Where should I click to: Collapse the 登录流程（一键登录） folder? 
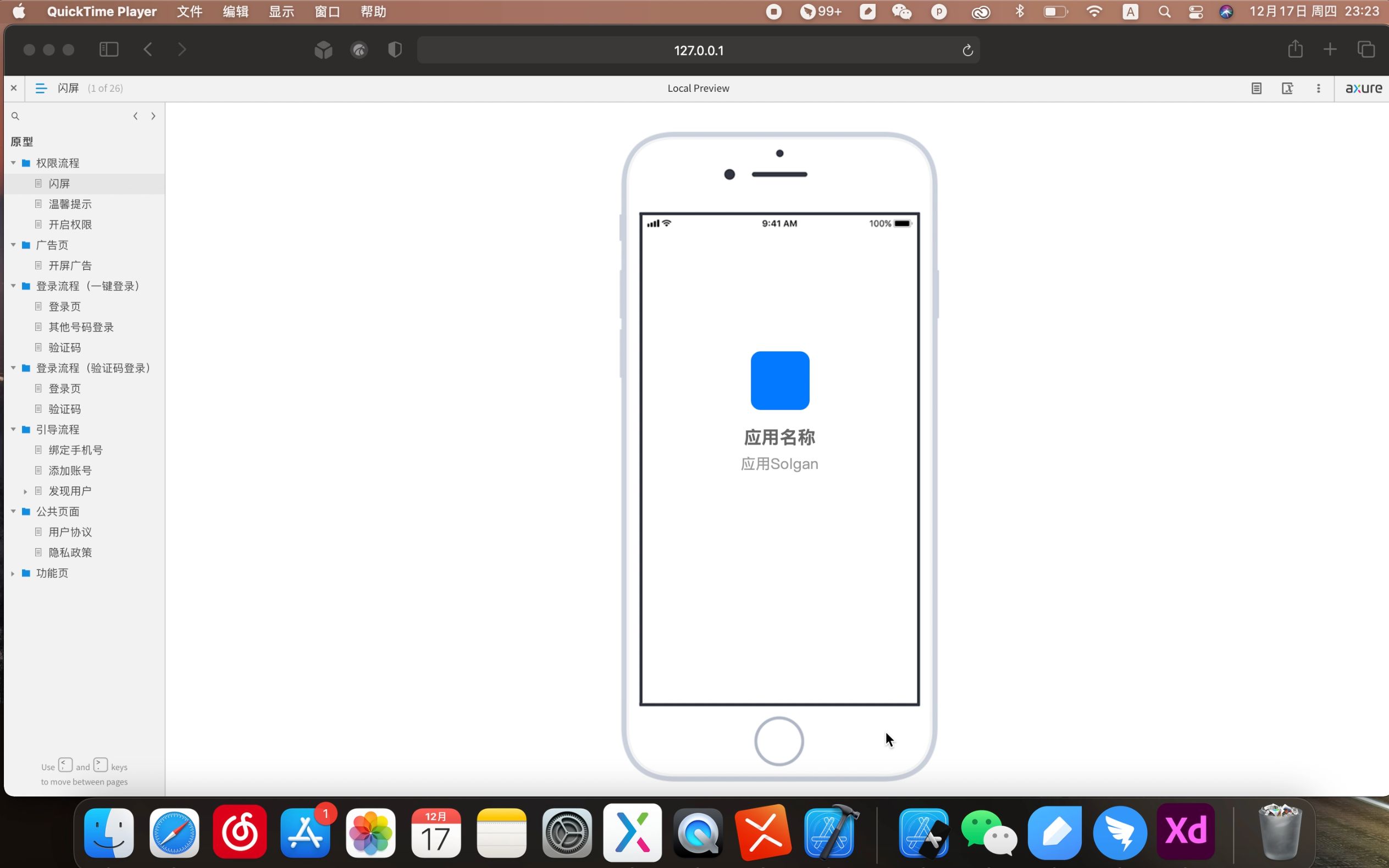(x=13, y=286)
